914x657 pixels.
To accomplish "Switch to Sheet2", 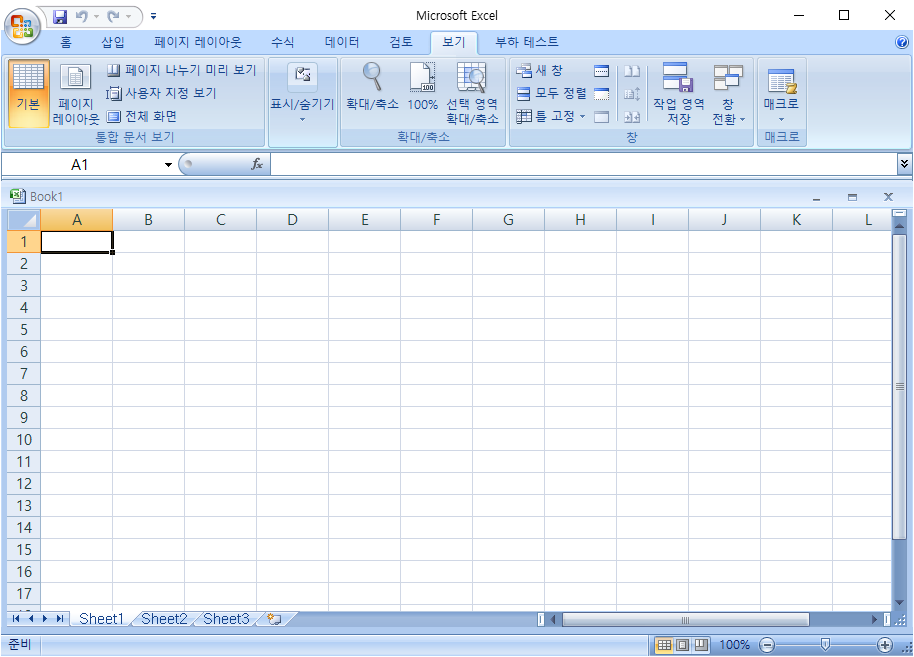I will click(164, 619).
